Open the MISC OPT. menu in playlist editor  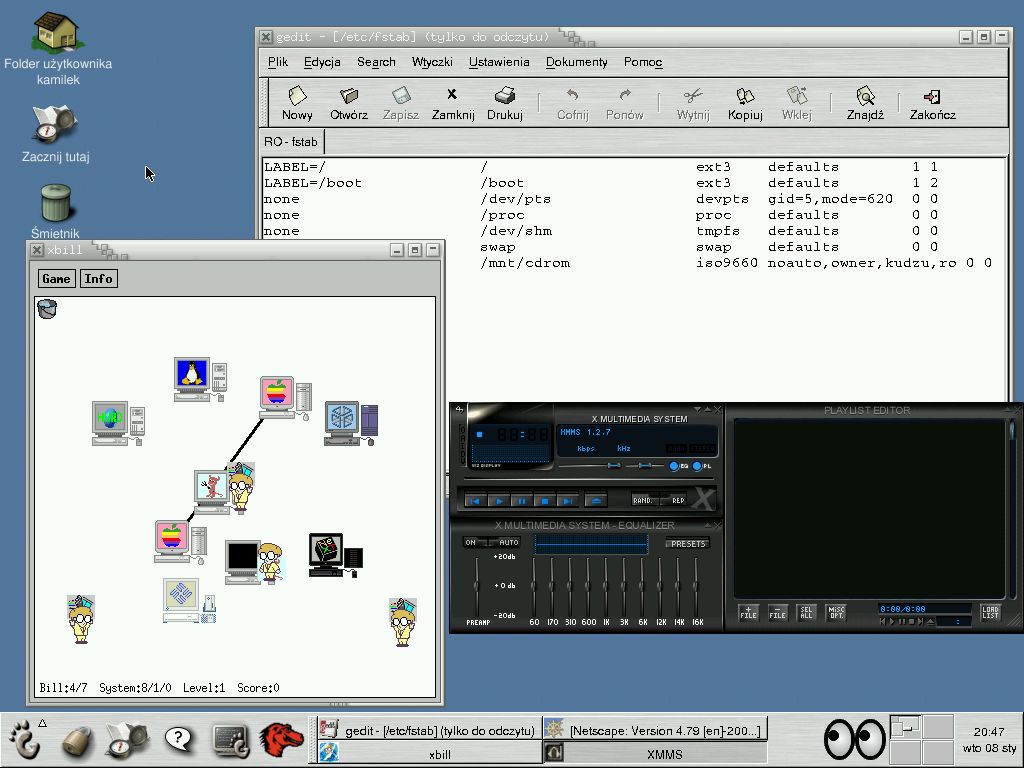836,612
